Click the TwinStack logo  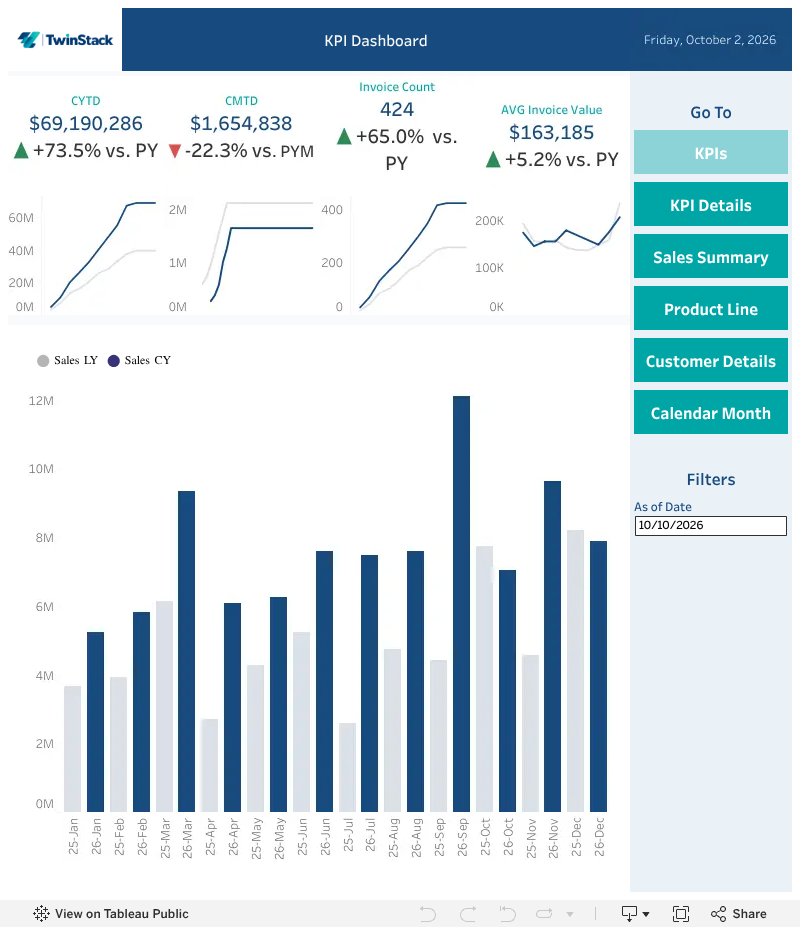coord(65,40)
